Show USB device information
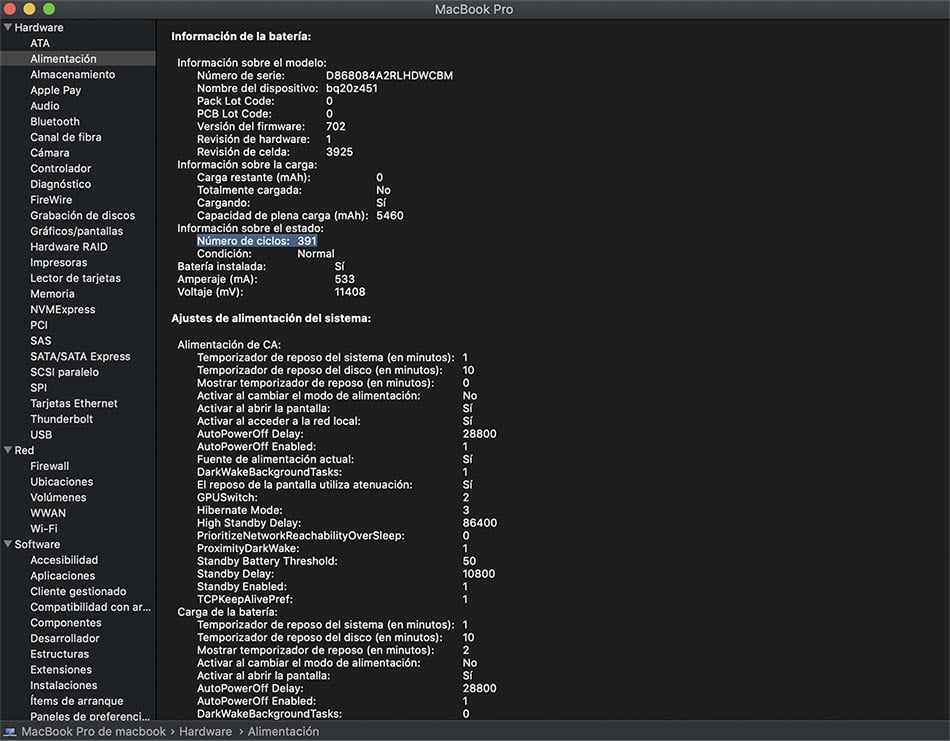The height and width of the screenshot is (741, 950). pos(41,434)
